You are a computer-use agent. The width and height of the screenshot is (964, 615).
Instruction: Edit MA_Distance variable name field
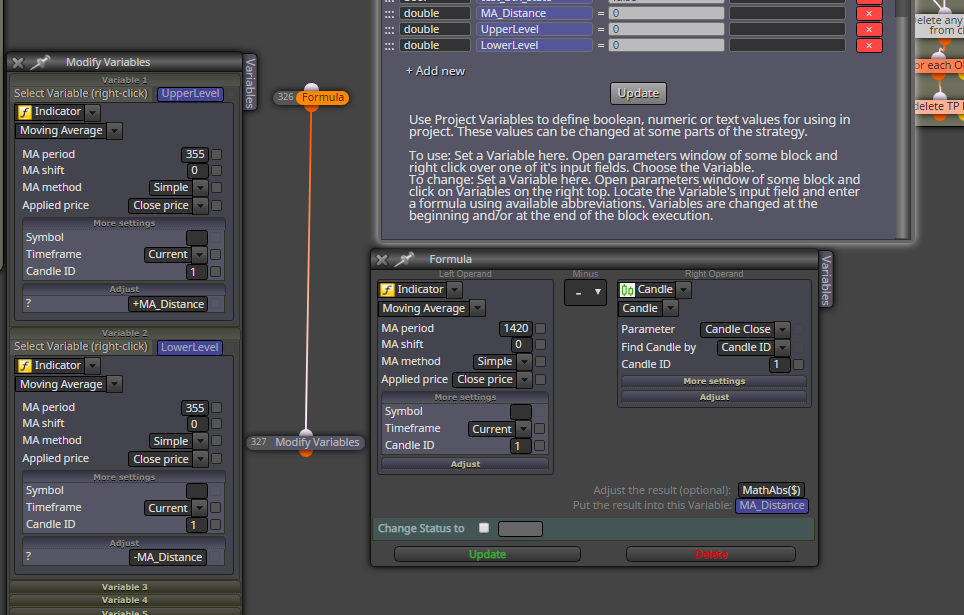[x=534, y=13]
